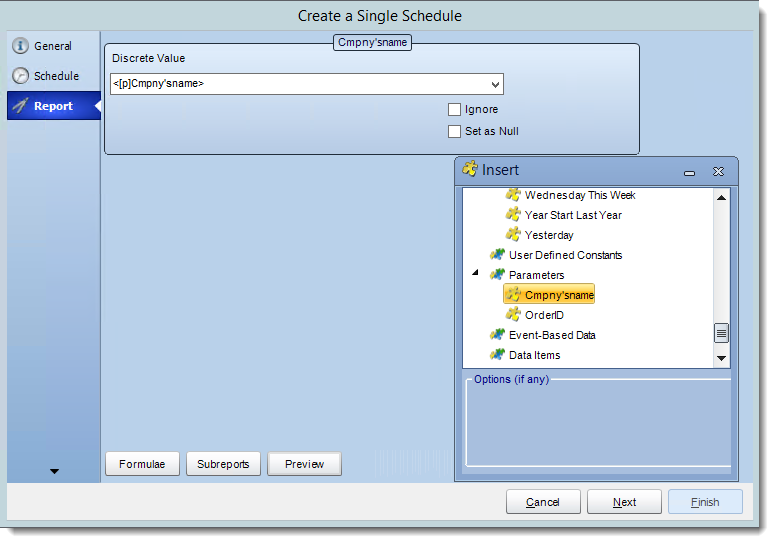Expand more sidebar items with down arrow
774x543 pixels.
pos(54,471)
